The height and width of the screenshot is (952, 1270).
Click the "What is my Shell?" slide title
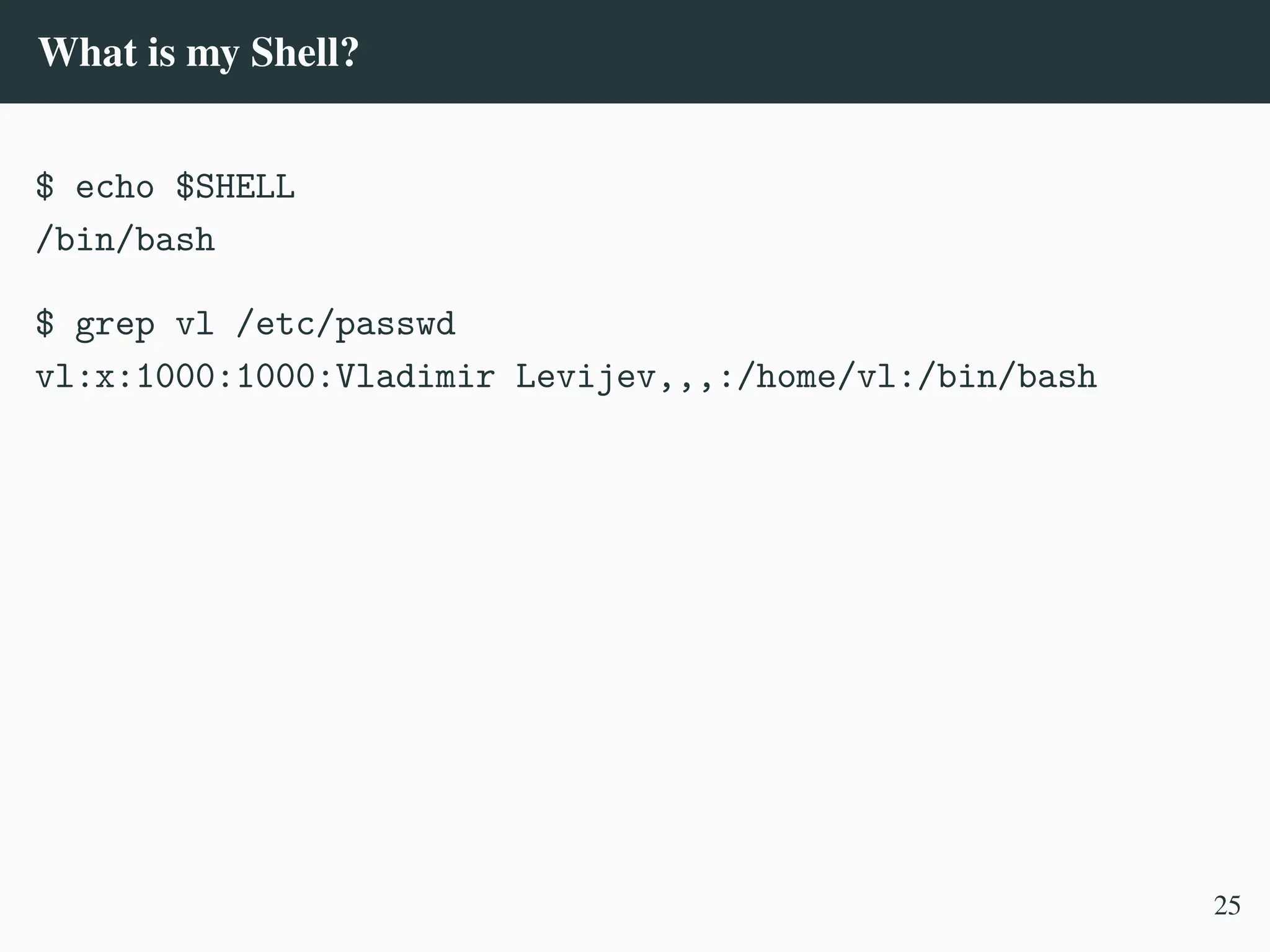point(198,53)
